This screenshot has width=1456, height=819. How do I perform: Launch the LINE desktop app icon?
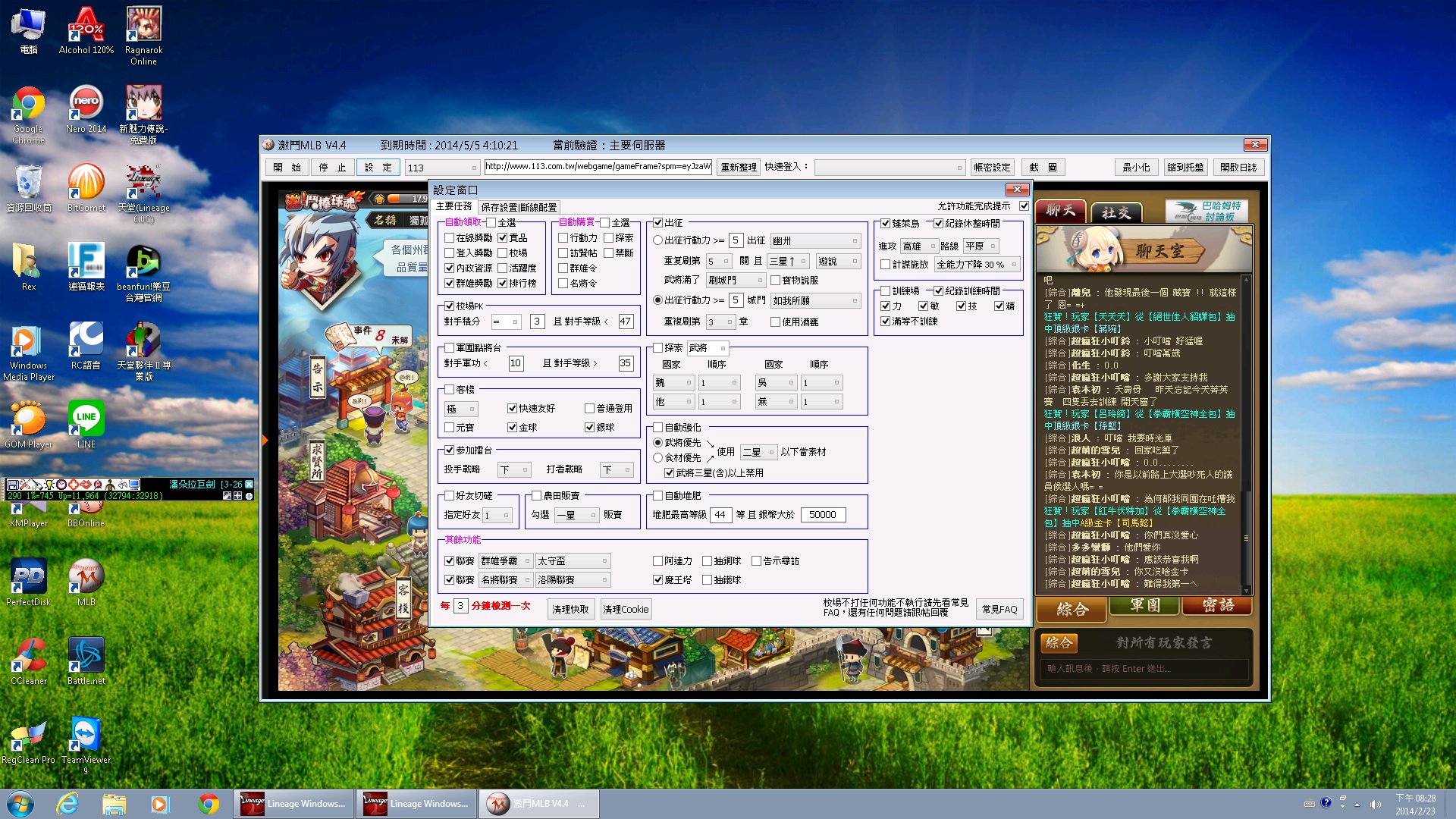point(86,425)
